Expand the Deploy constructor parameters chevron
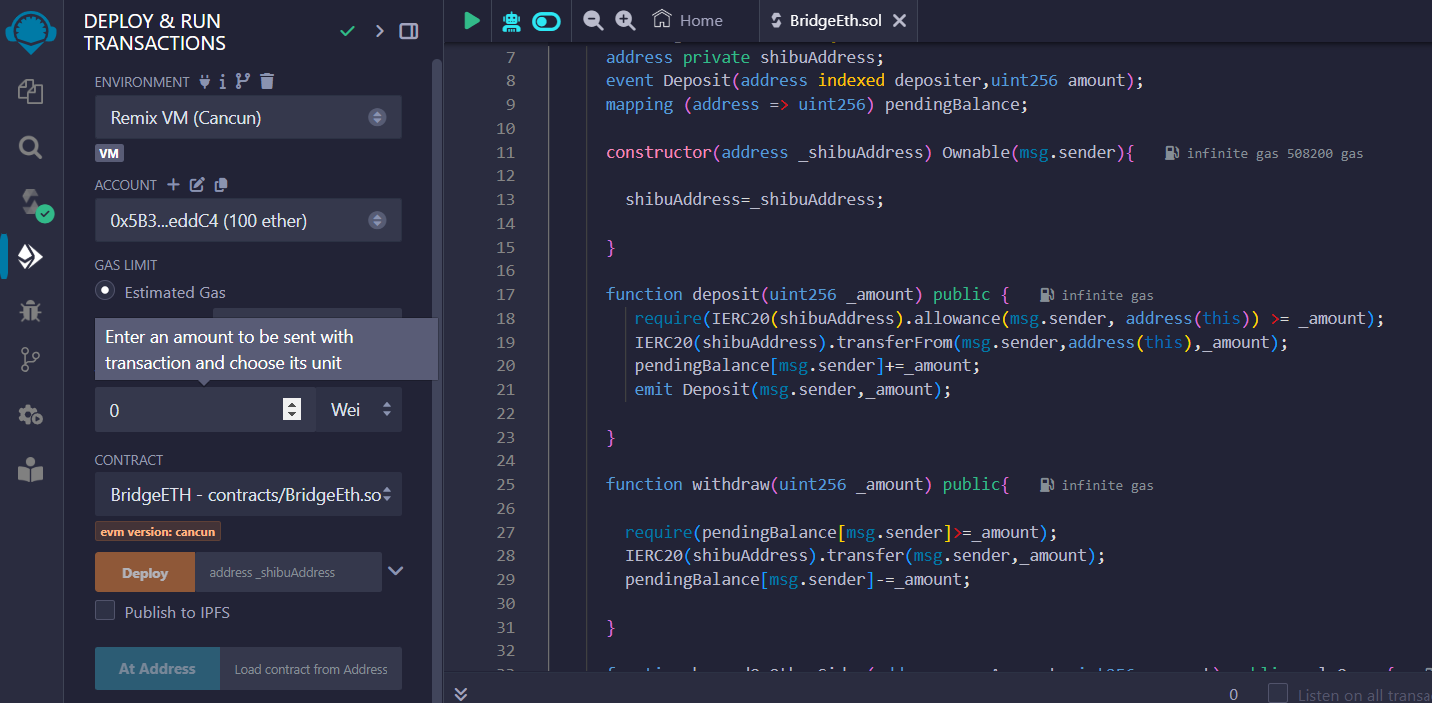The image size is (1432, 703). [396, 571]
